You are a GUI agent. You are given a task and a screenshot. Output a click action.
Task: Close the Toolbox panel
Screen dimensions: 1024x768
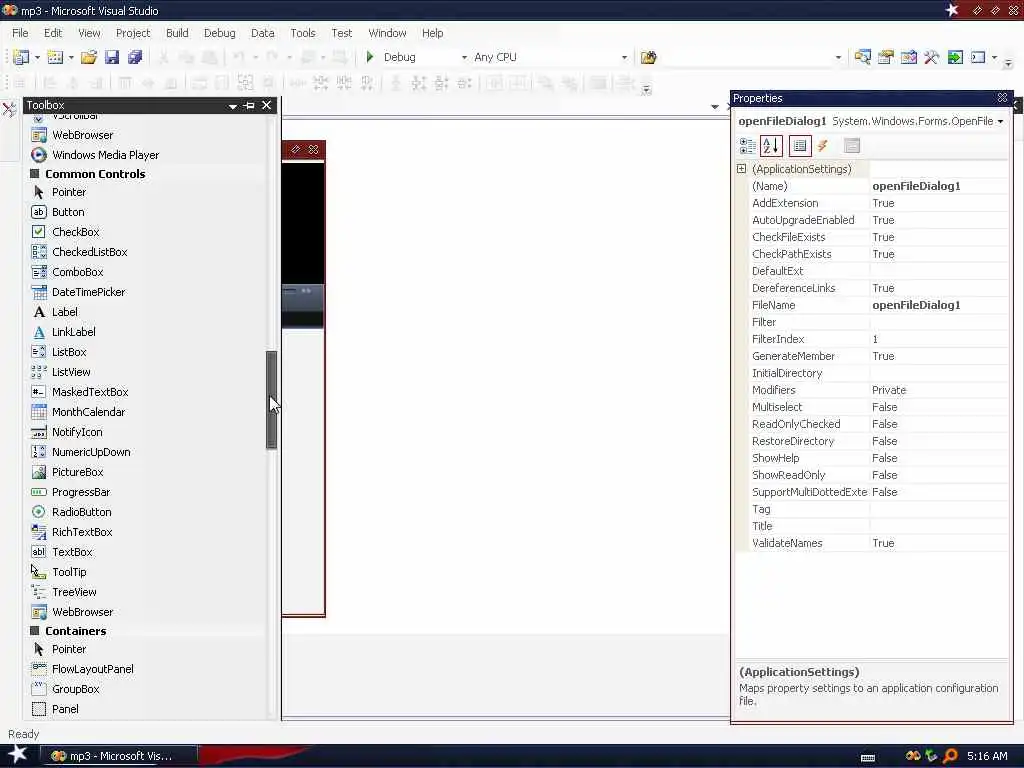tap(266, 105)
